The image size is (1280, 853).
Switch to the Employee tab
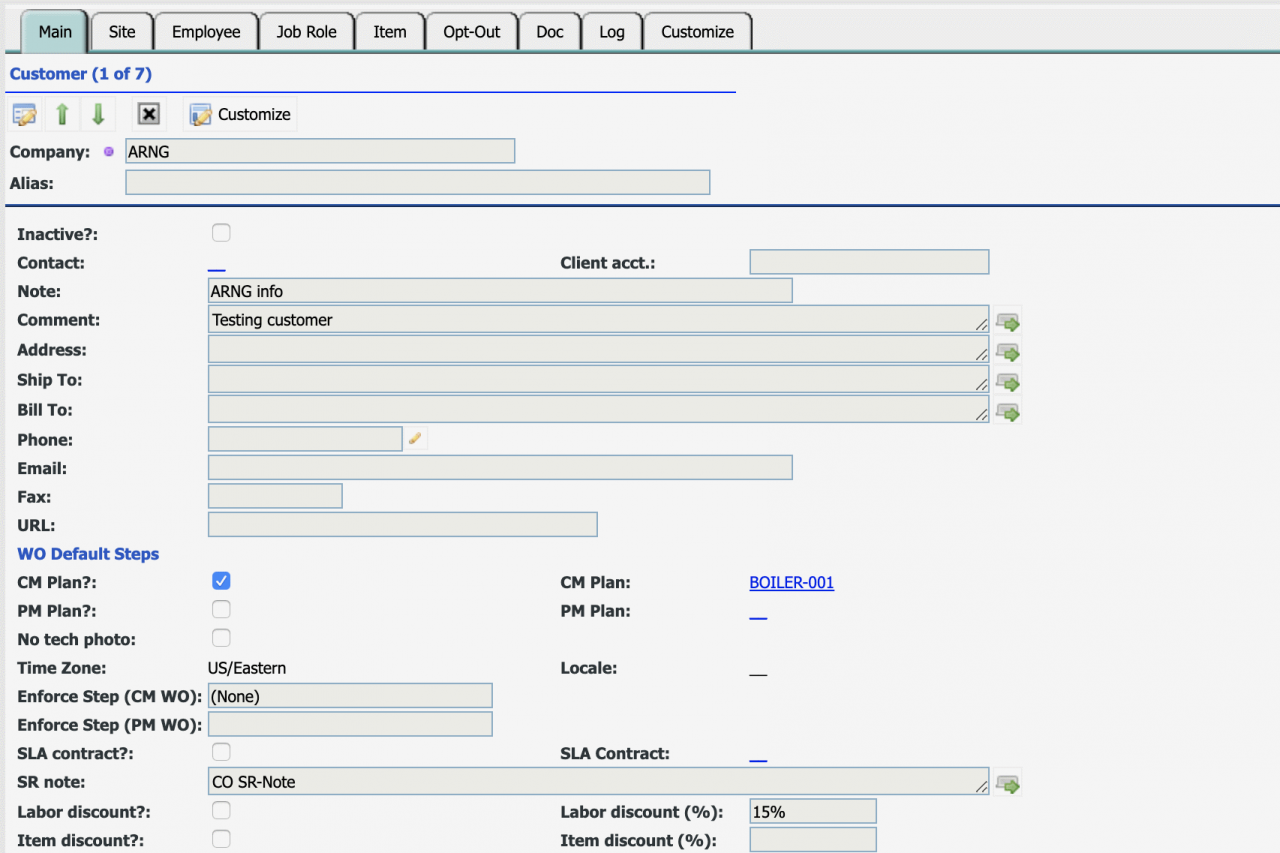click(x=206, y=32)
